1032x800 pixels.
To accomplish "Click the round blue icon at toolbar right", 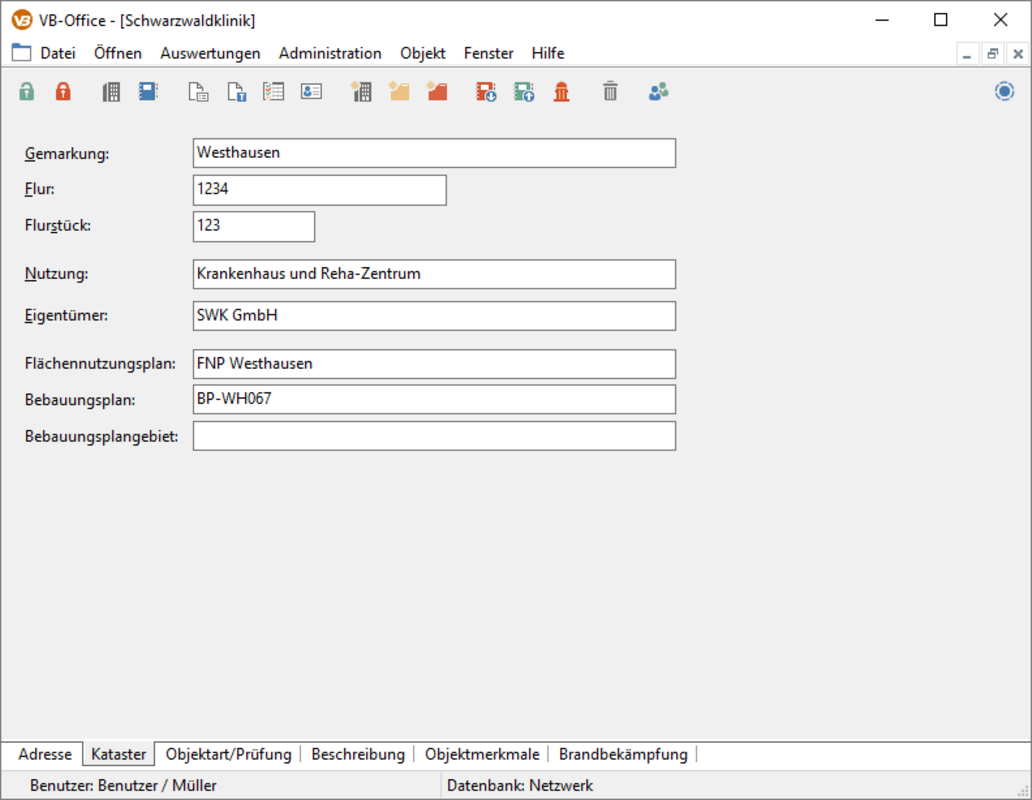I will coord(1004,92).
